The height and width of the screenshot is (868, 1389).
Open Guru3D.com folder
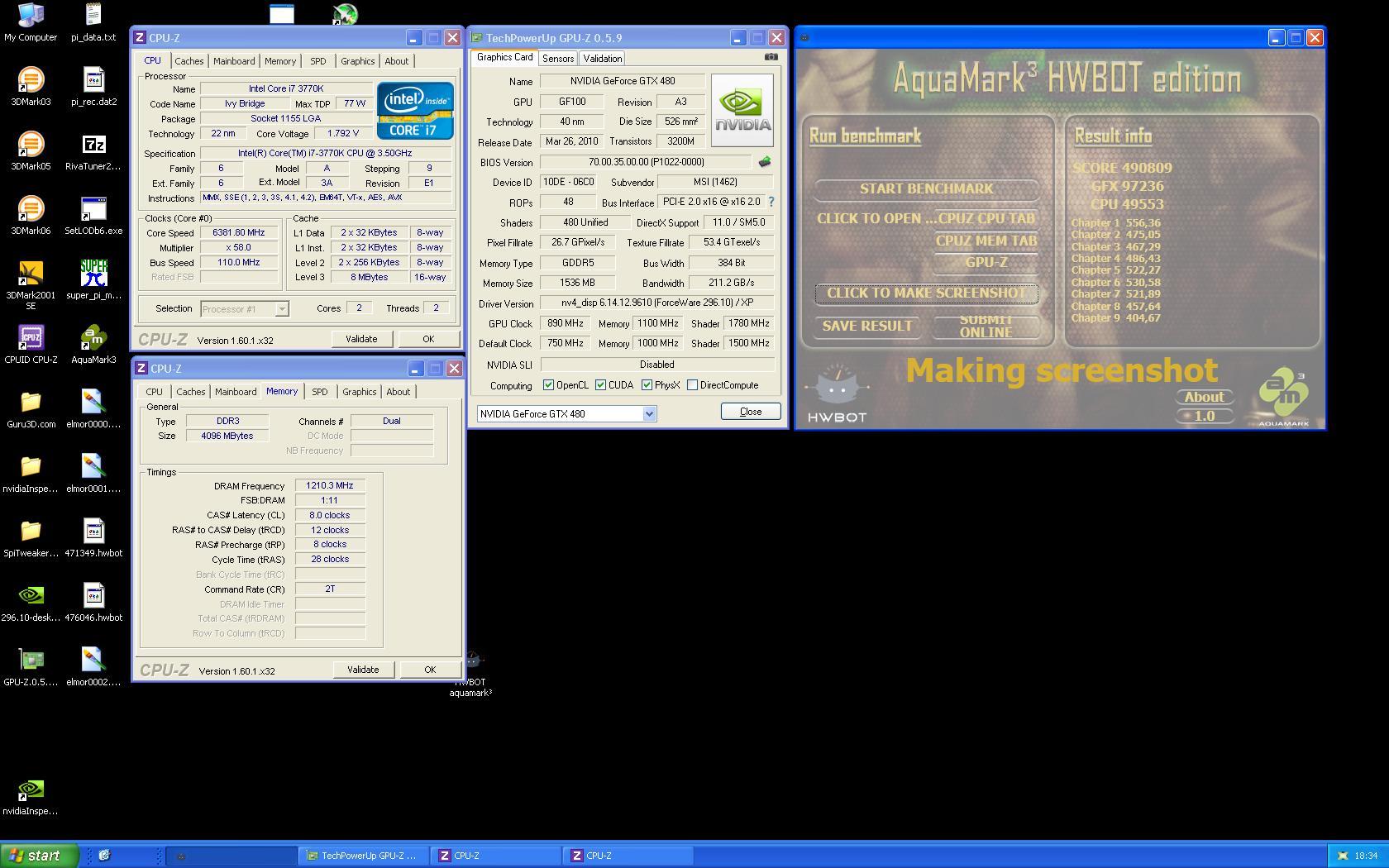[31, 409]
